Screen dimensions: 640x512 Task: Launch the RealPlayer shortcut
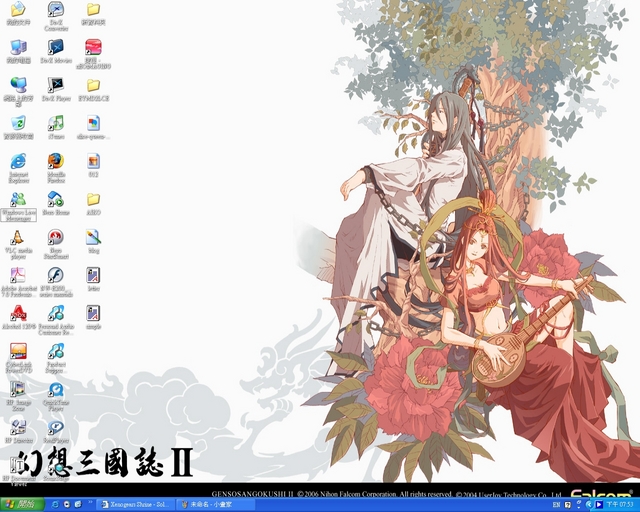click(56, 427)
